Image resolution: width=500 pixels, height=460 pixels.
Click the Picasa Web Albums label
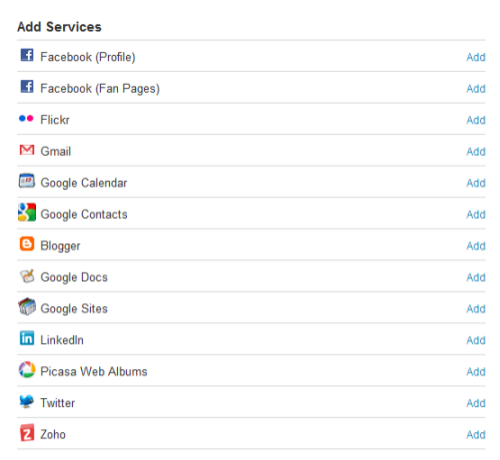click(94, 371)
